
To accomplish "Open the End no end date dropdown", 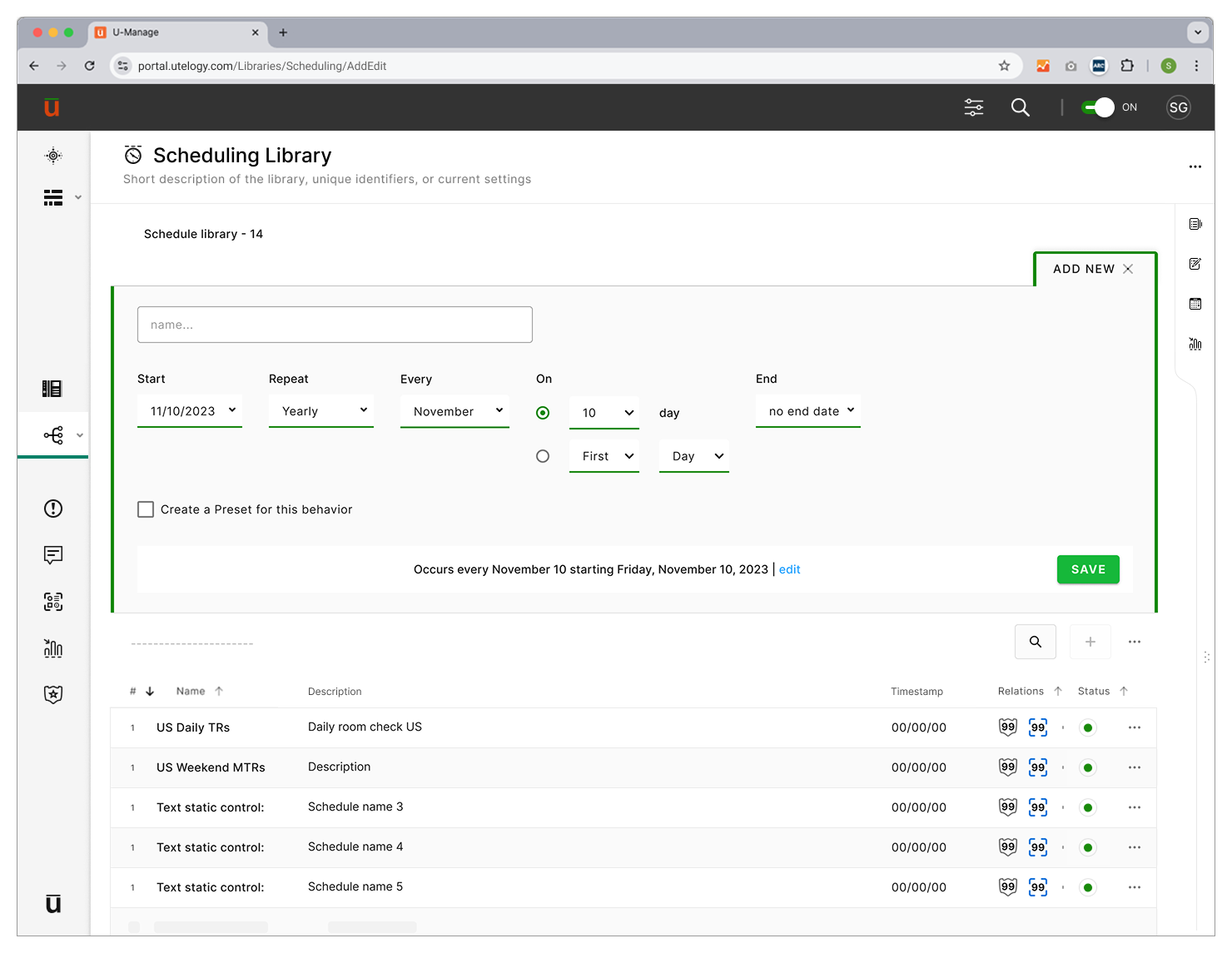I will point(808,411).
